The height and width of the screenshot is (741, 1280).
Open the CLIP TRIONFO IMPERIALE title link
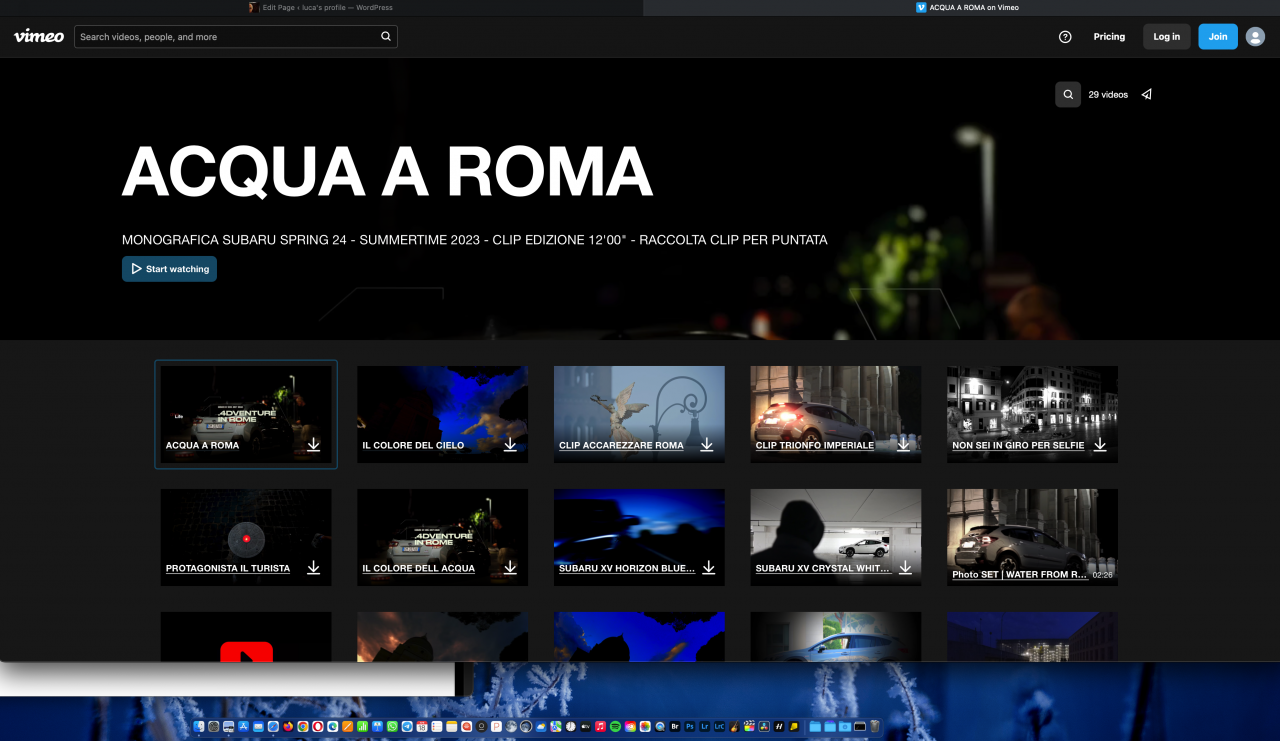tap(815, 445)
